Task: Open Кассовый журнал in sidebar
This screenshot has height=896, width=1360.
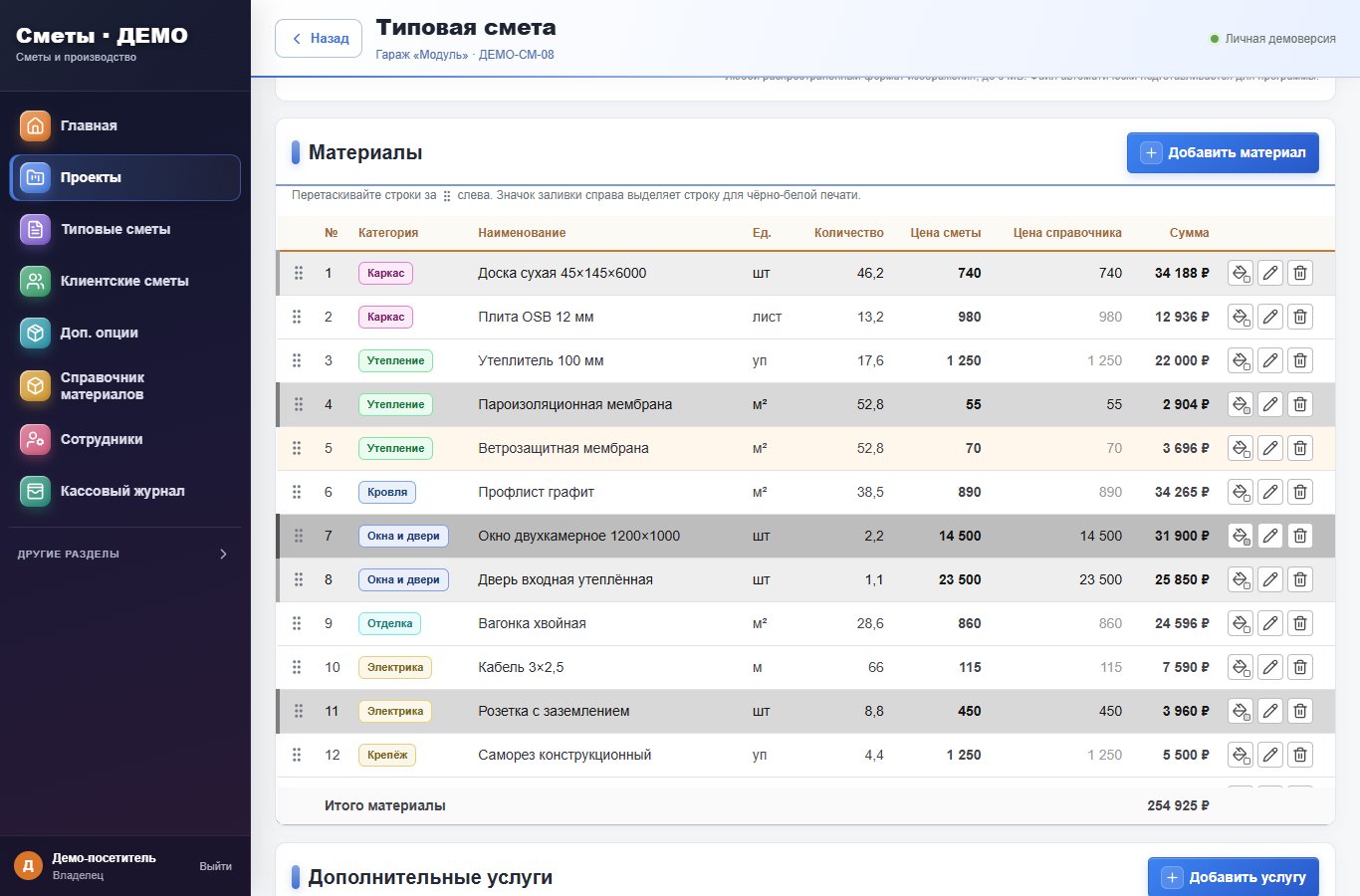Action: click(125, 491)
